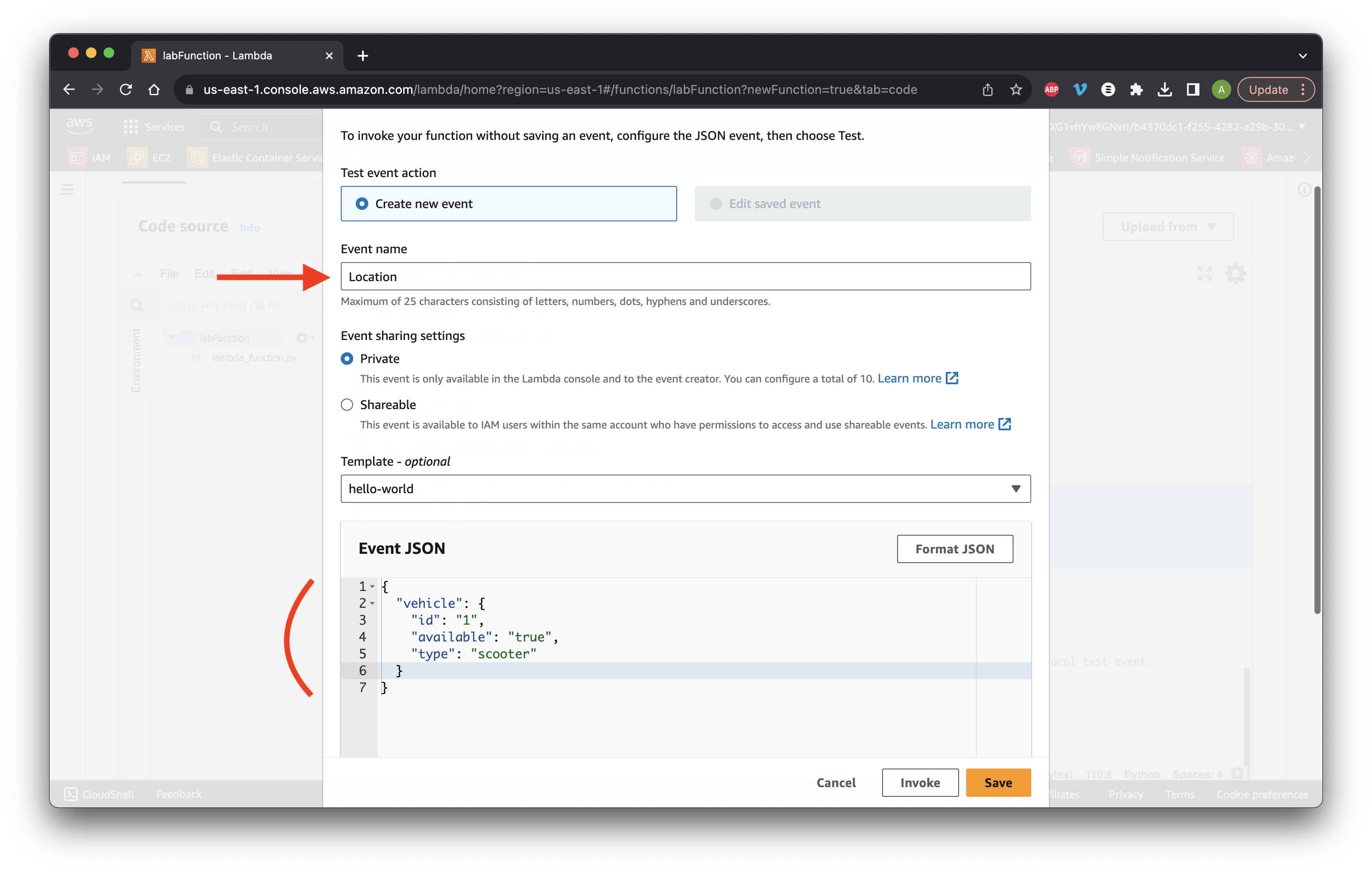Screen dimensions: 1372x873
Task: Open EC2 shortcut in favorites bar
Action: 149,157
